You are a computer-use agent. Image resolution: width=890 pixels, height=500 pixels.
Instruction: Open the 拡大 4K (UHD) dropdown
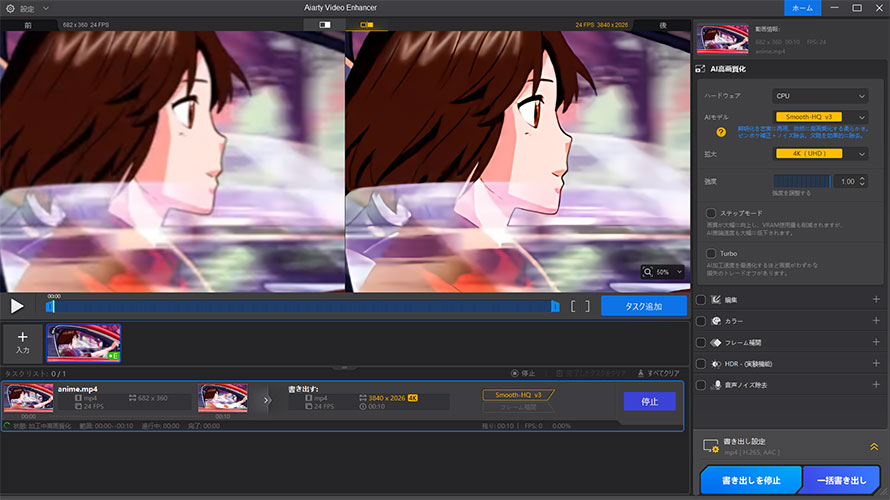click(x=820, y=154)
